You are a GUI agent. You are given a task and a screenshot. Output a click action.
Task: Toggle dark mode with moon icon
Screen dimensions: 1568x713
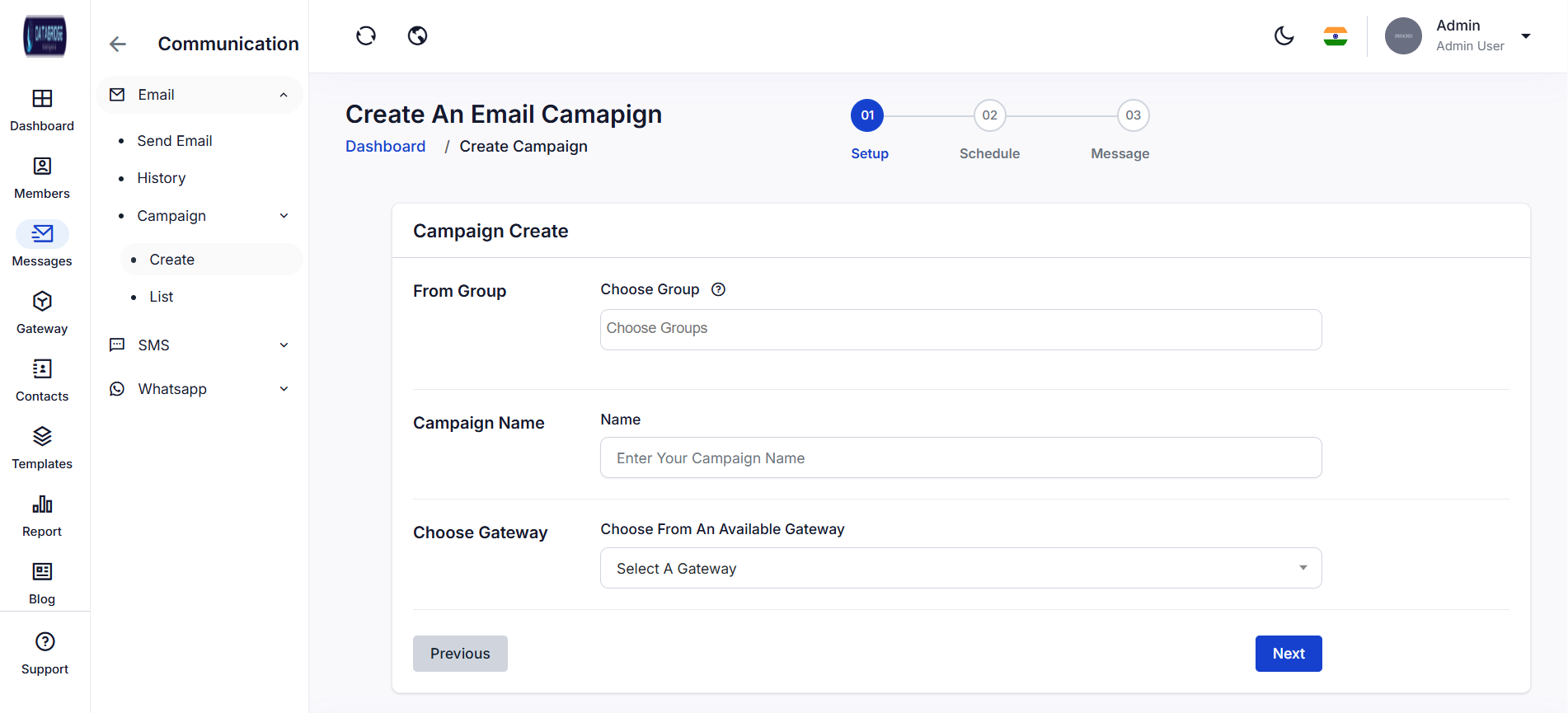tap(1284, 36)
